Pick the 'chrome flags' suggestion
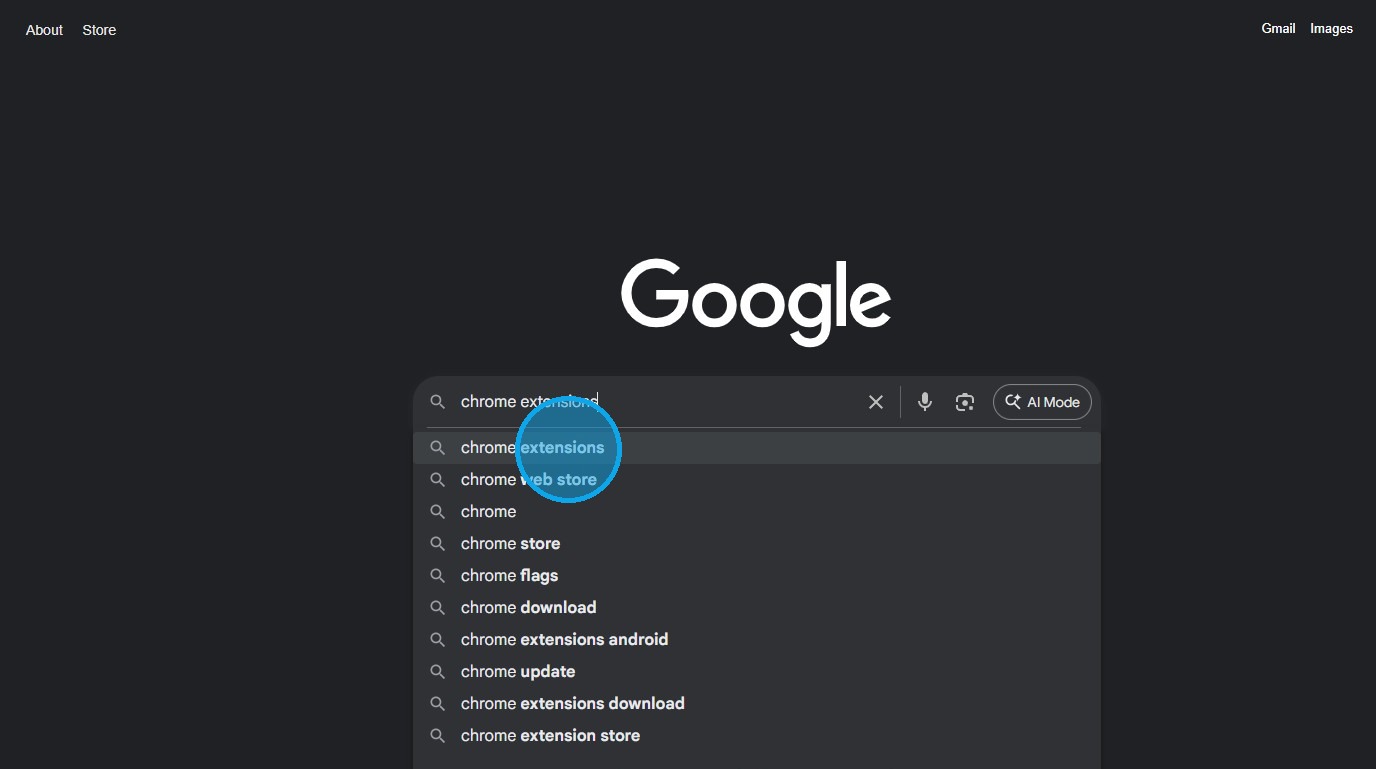Image resolution: width=1376 pixels, height=769 pixels. tap(757, 576)
